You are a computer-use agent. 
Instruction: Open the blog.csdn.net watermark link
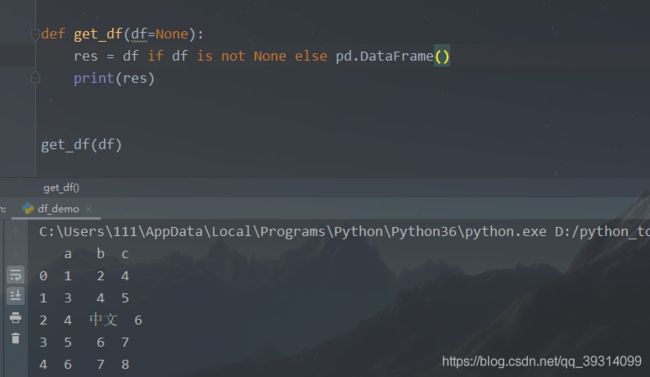click(x=541, y=361)
